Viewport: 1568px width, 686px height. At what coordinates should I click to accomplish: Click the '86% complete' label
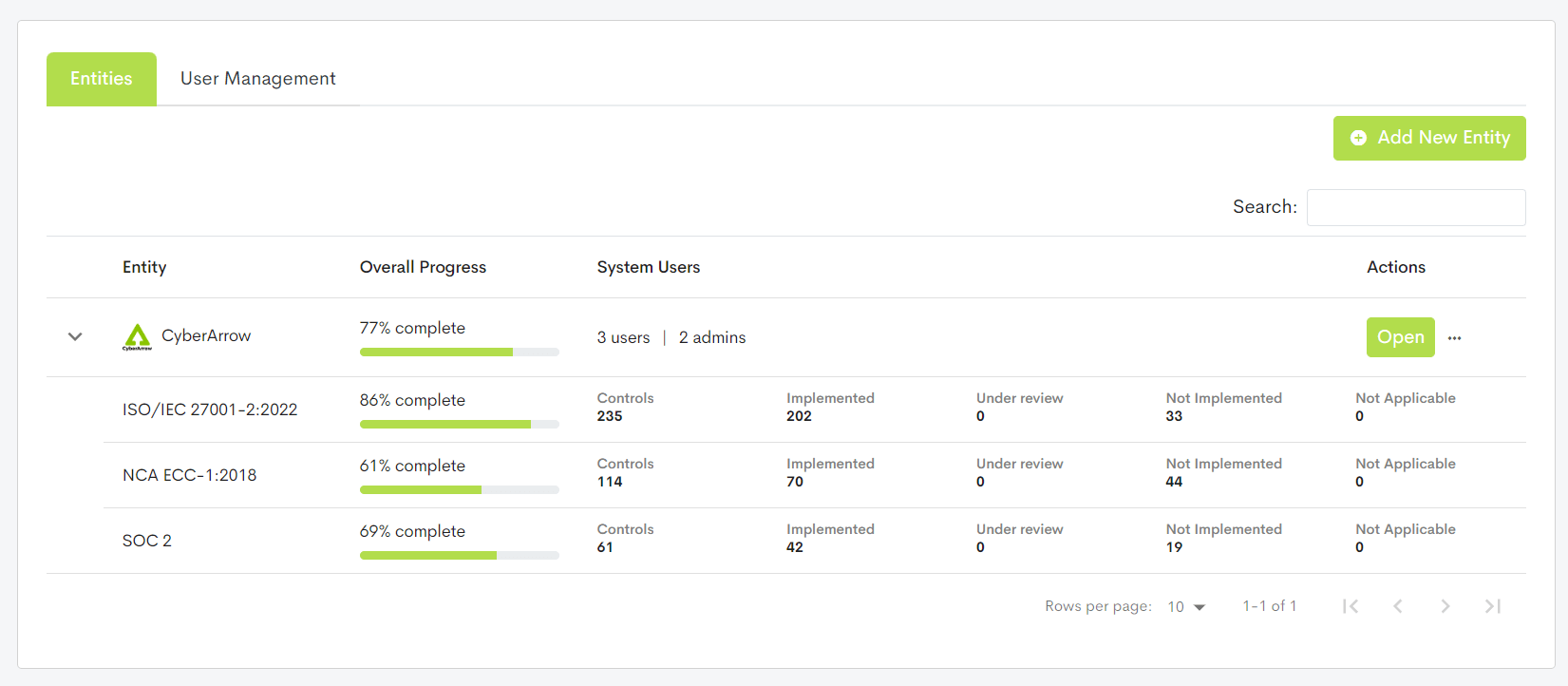(x=412, y=400)
